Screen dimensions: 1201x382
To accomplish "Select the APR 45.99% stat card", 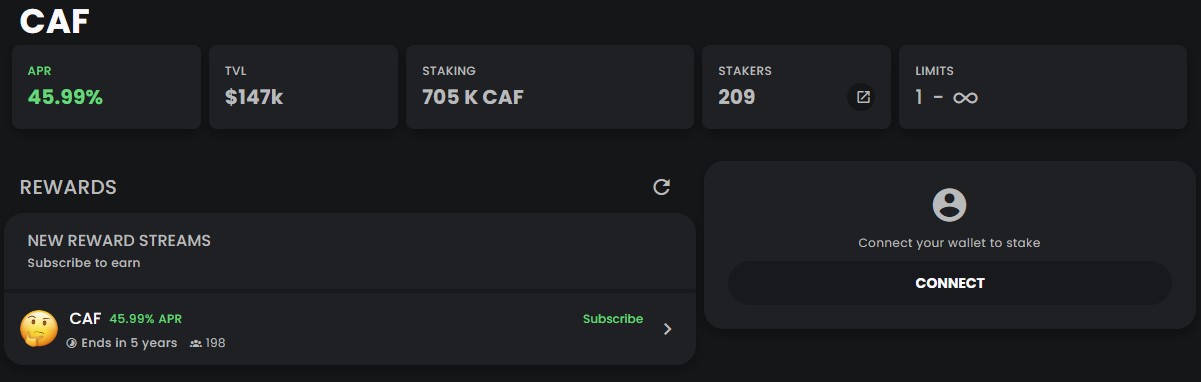I will pos(106,86).
